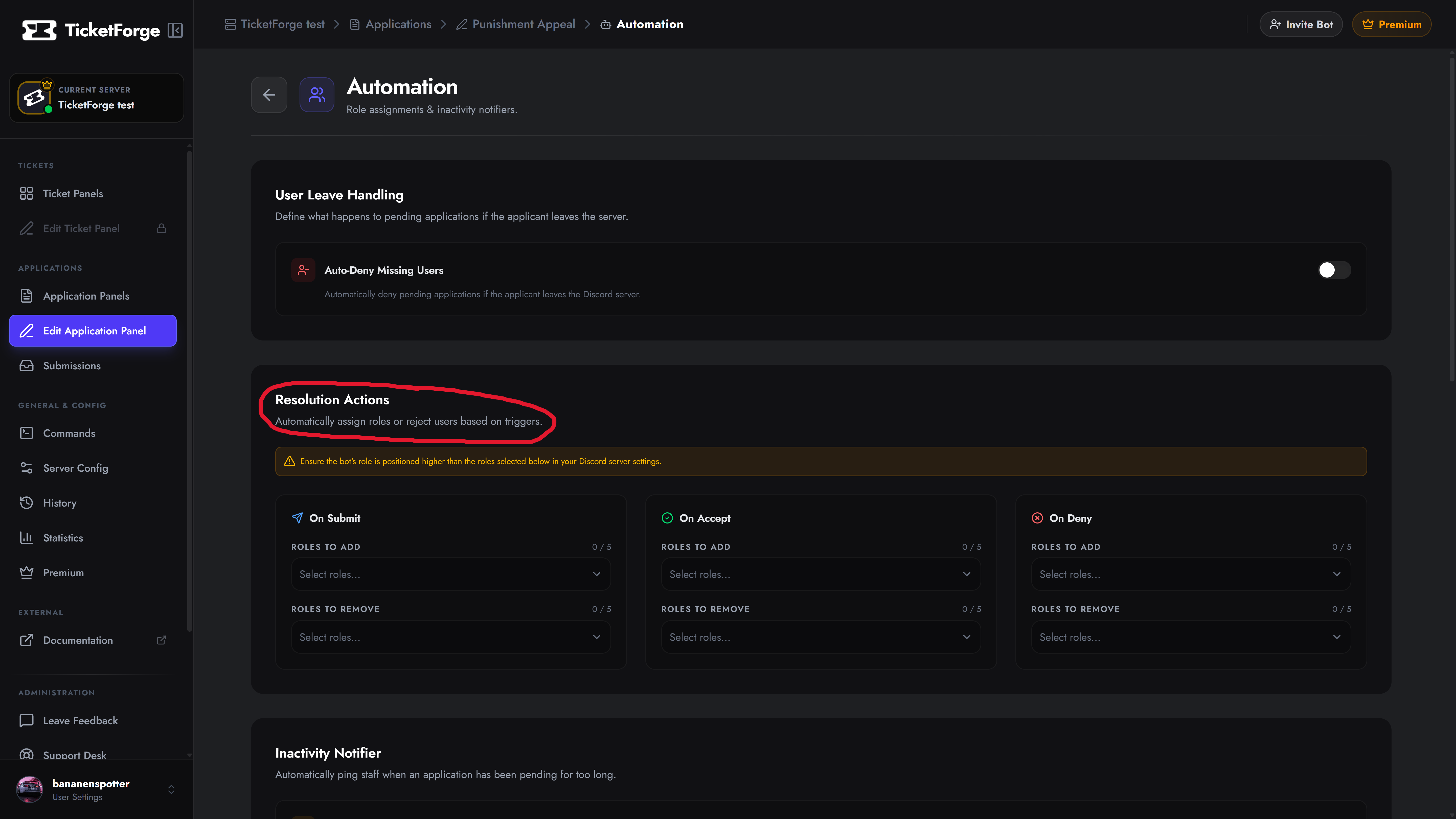Click the On Accept check circle icon
This screenshot has width=1456, height=819.
(667, 518)
